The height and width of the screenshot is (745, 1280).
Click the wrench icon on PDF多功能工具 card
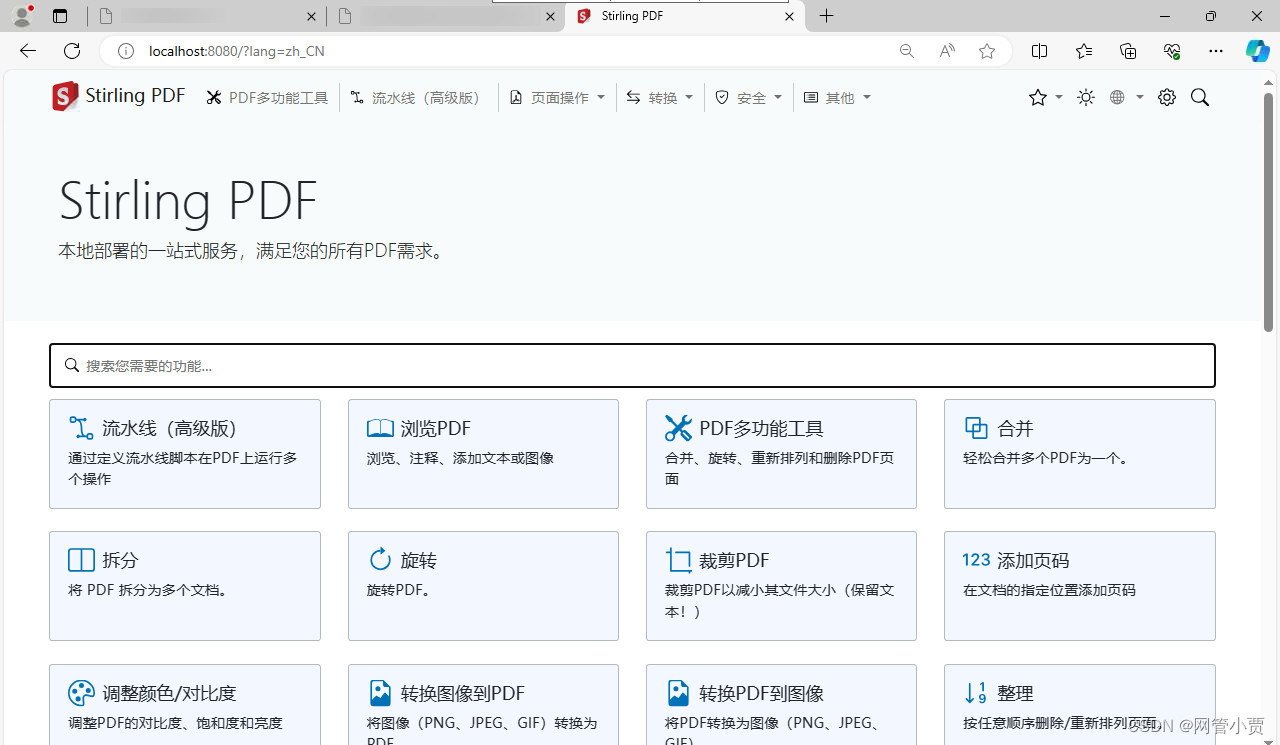tap(678, 428)
